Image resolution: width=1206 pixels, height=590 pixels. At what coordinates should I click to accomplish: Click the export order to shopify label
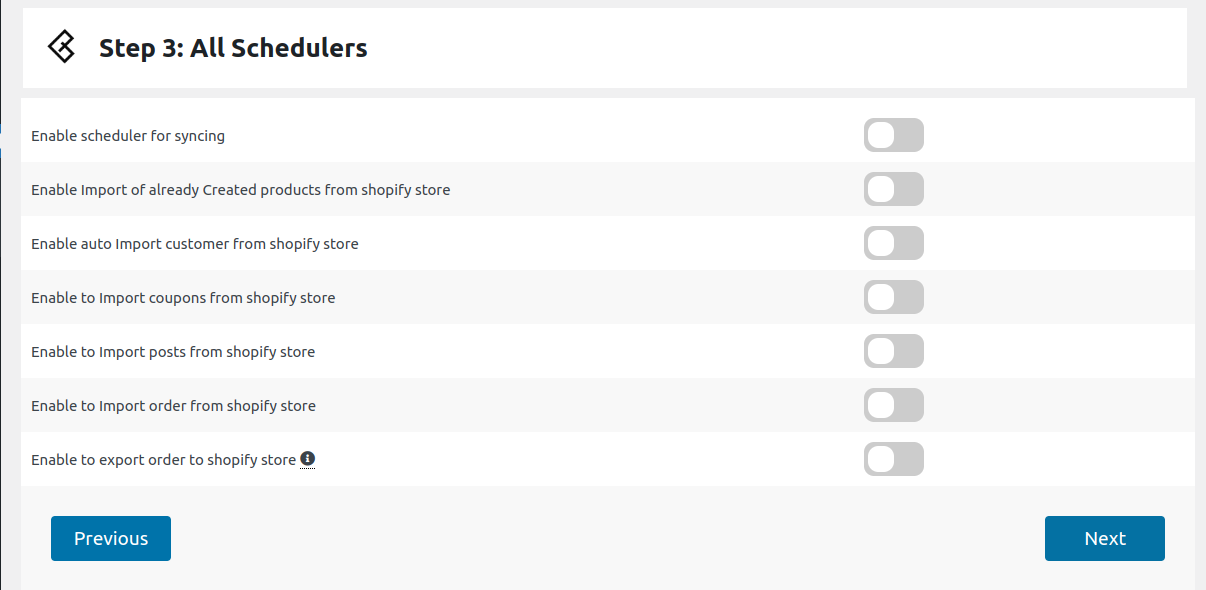tap(163, 460)
